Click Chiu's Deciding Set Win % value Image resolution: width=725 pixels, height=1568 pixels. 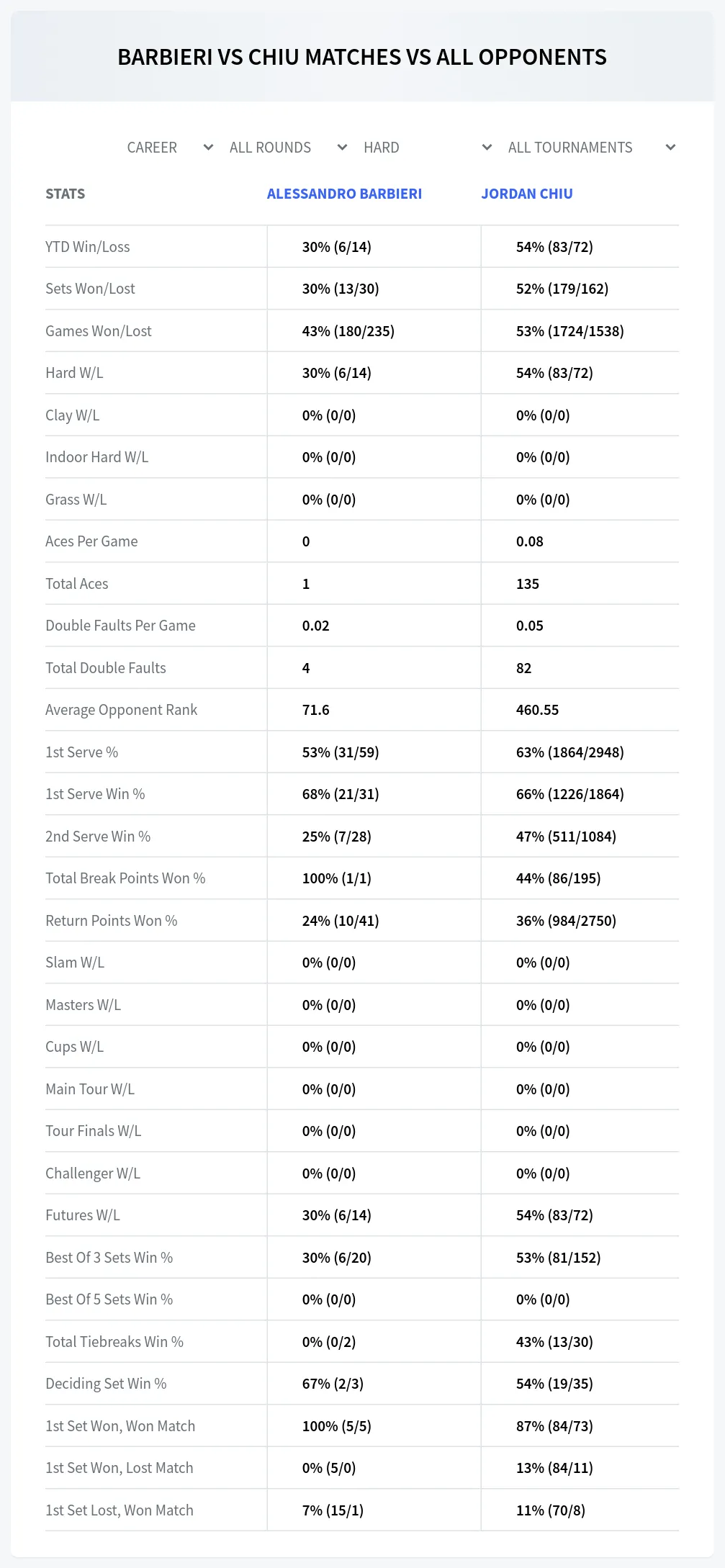[554, 1384]
